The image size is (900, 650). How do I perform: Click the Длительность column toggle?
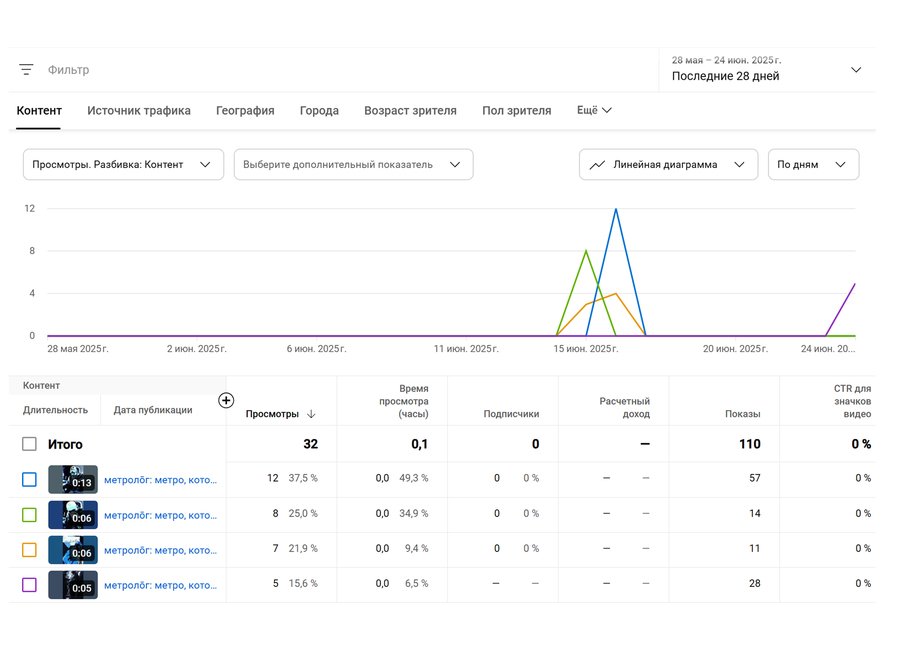[x=55, y=410]
